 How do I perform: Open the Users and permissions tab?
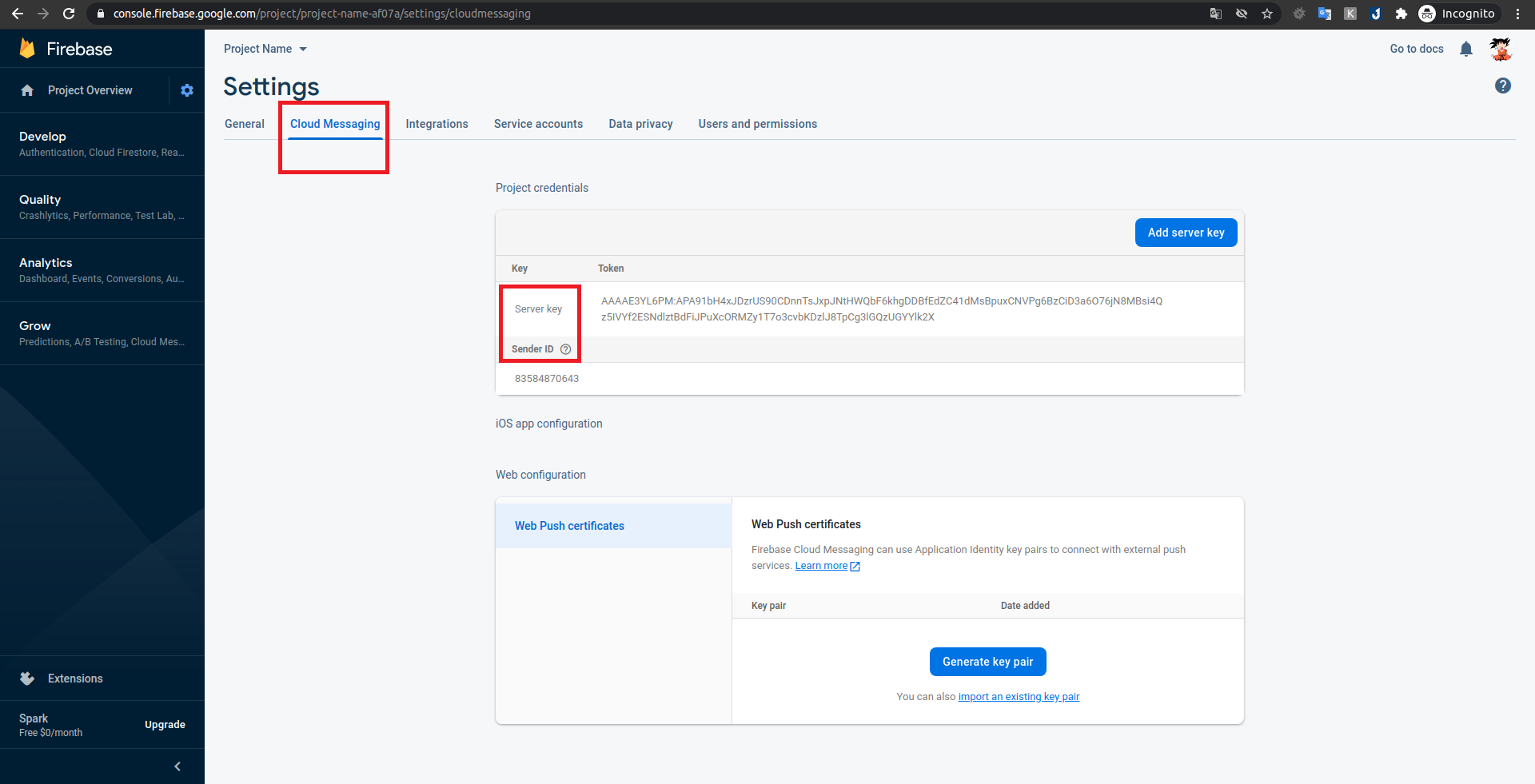(757, 124)
